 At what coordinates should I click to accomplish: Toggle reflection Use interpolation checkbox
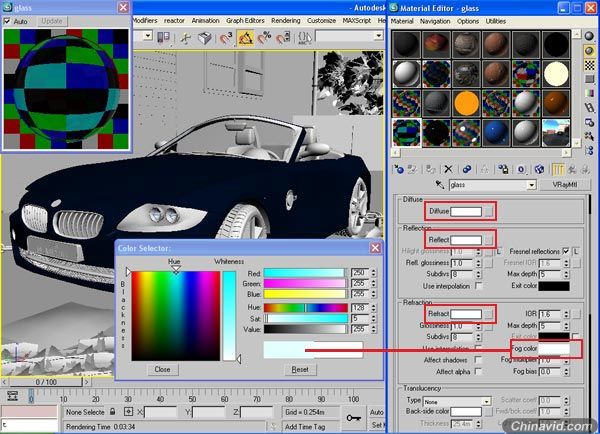point(478,286)
